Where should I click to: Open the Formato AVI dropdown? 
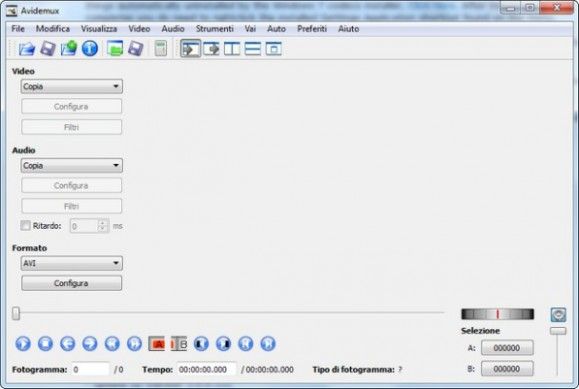pyautogui.click(x=72, y=263)
